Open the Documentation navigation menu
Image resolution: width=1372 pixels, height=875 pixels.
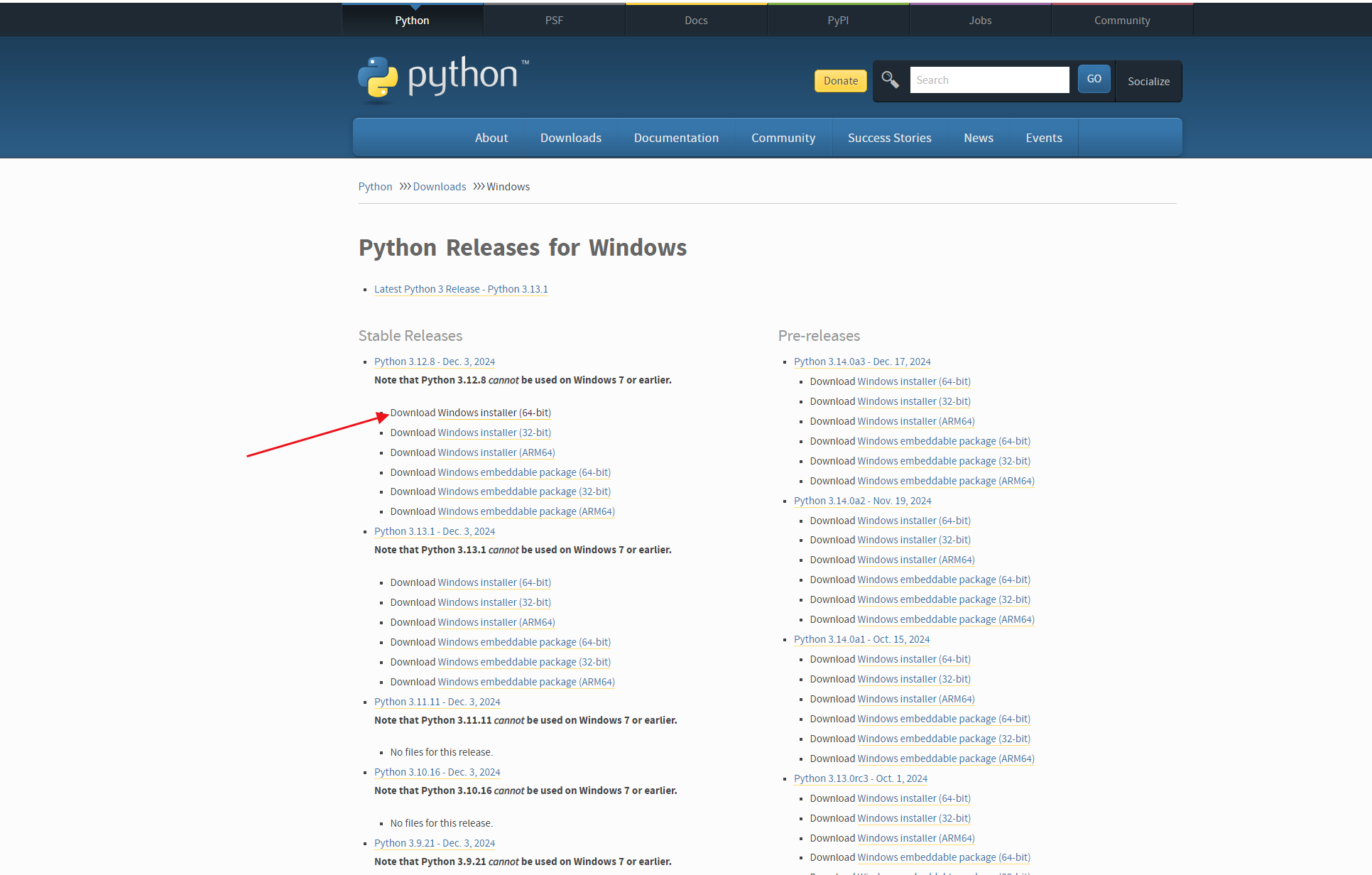click(x=676, y=138)
